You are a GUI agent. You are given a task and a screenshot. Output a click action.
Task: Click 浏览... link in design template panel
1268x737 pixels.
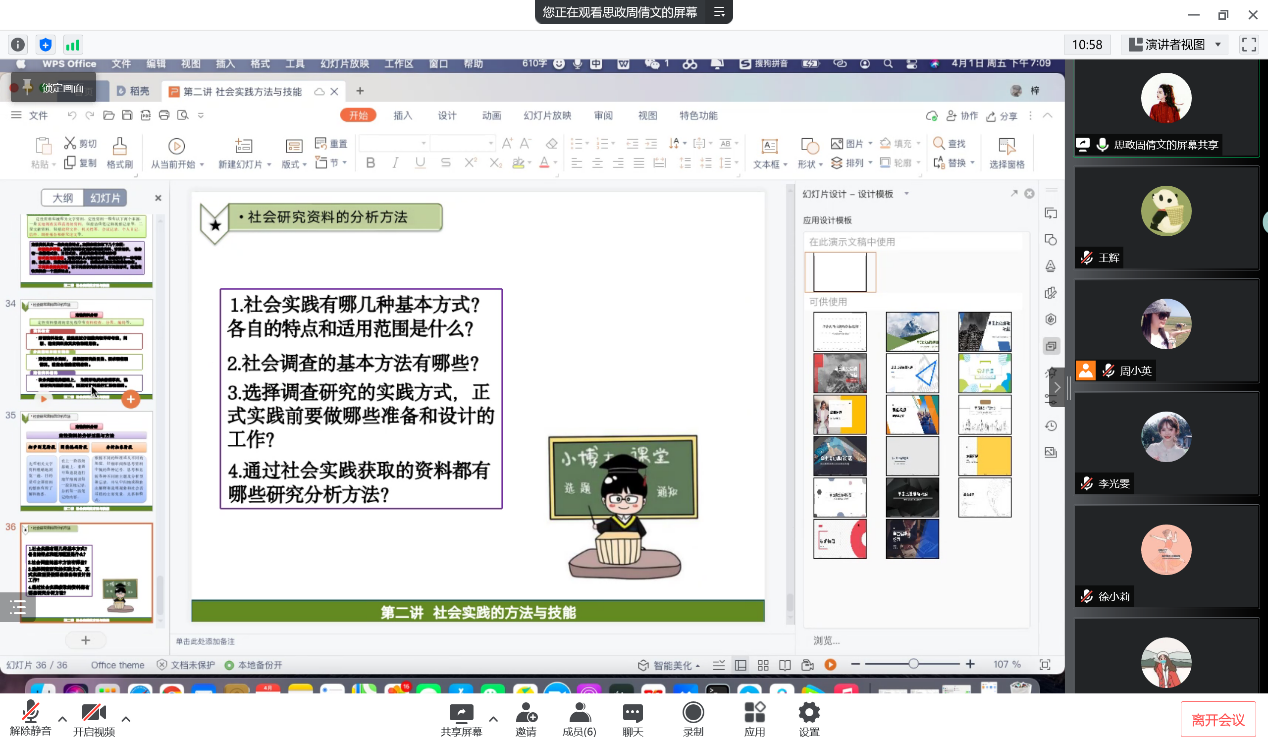(x=826, y=640)
